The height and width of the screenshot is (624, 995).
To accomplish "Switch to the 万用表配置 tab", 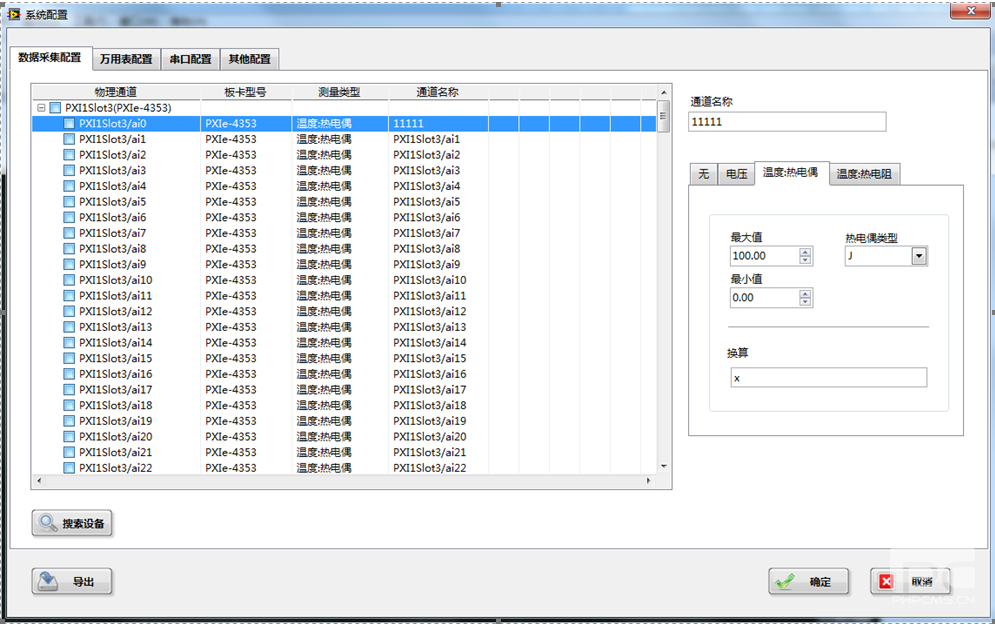I will pyautogui.click(x=126, y=59).
